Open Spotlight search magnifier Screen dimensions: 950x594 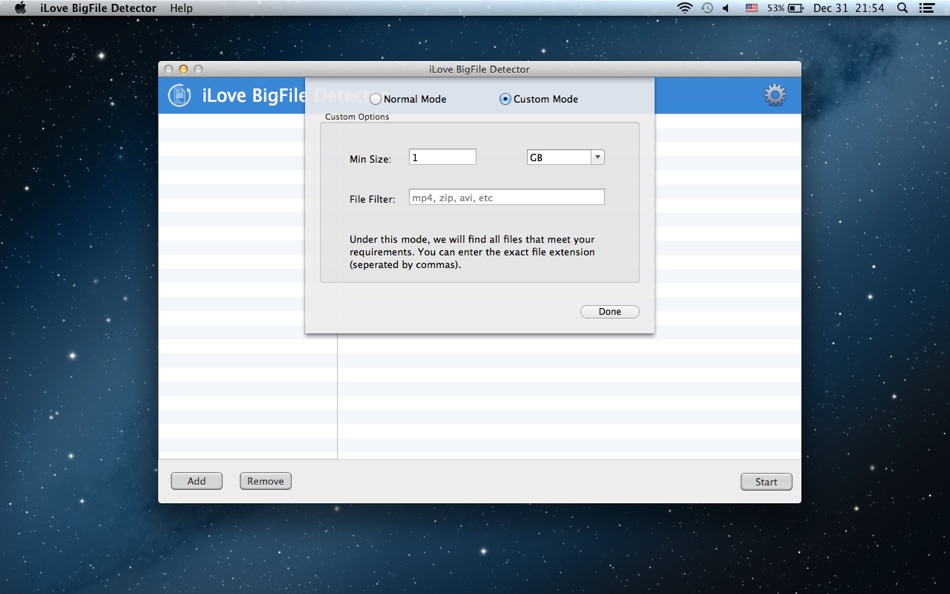pyautogui.click(x=902, y=8)
